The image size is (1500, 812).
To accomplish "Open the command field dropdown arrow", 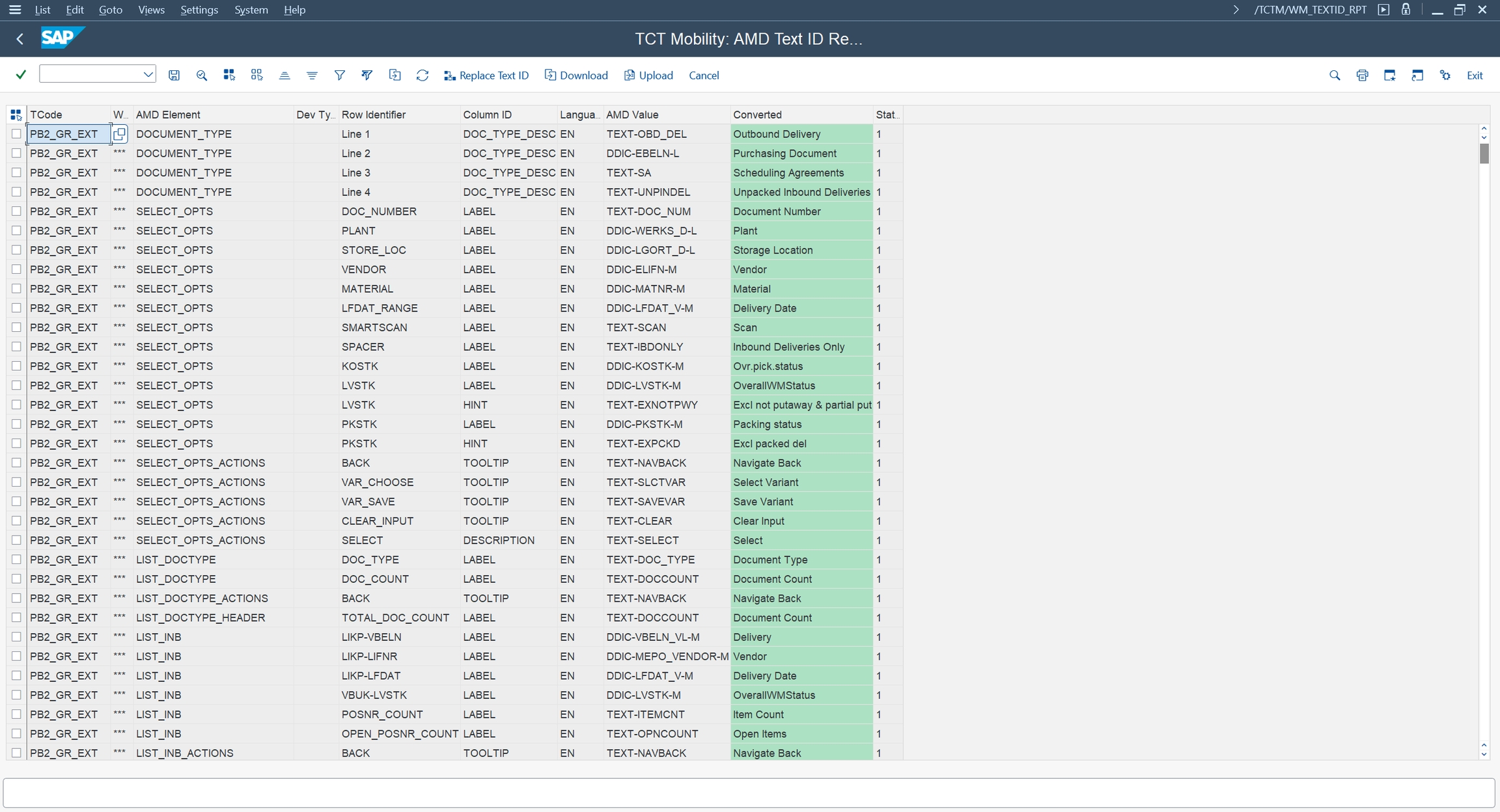I will [148, 74].
